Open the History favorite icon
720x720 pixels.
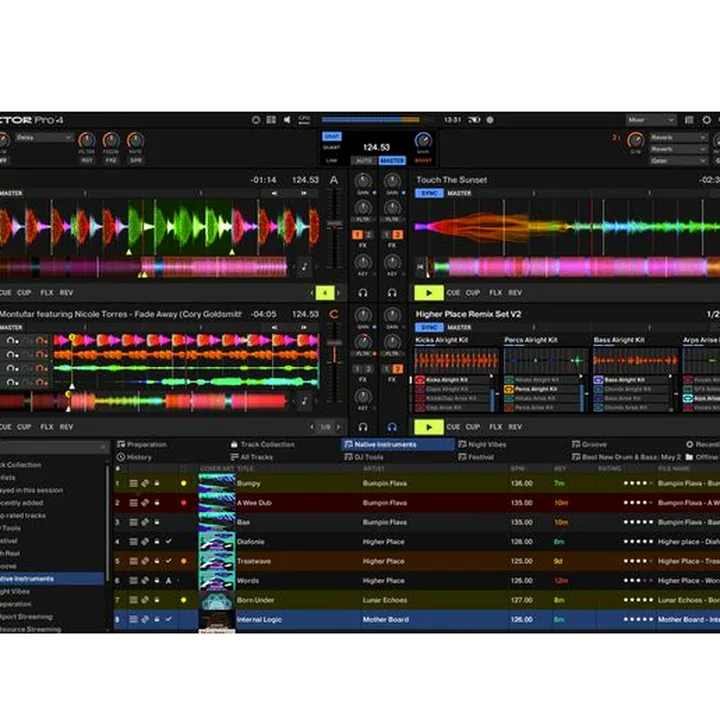coord(121,457)
